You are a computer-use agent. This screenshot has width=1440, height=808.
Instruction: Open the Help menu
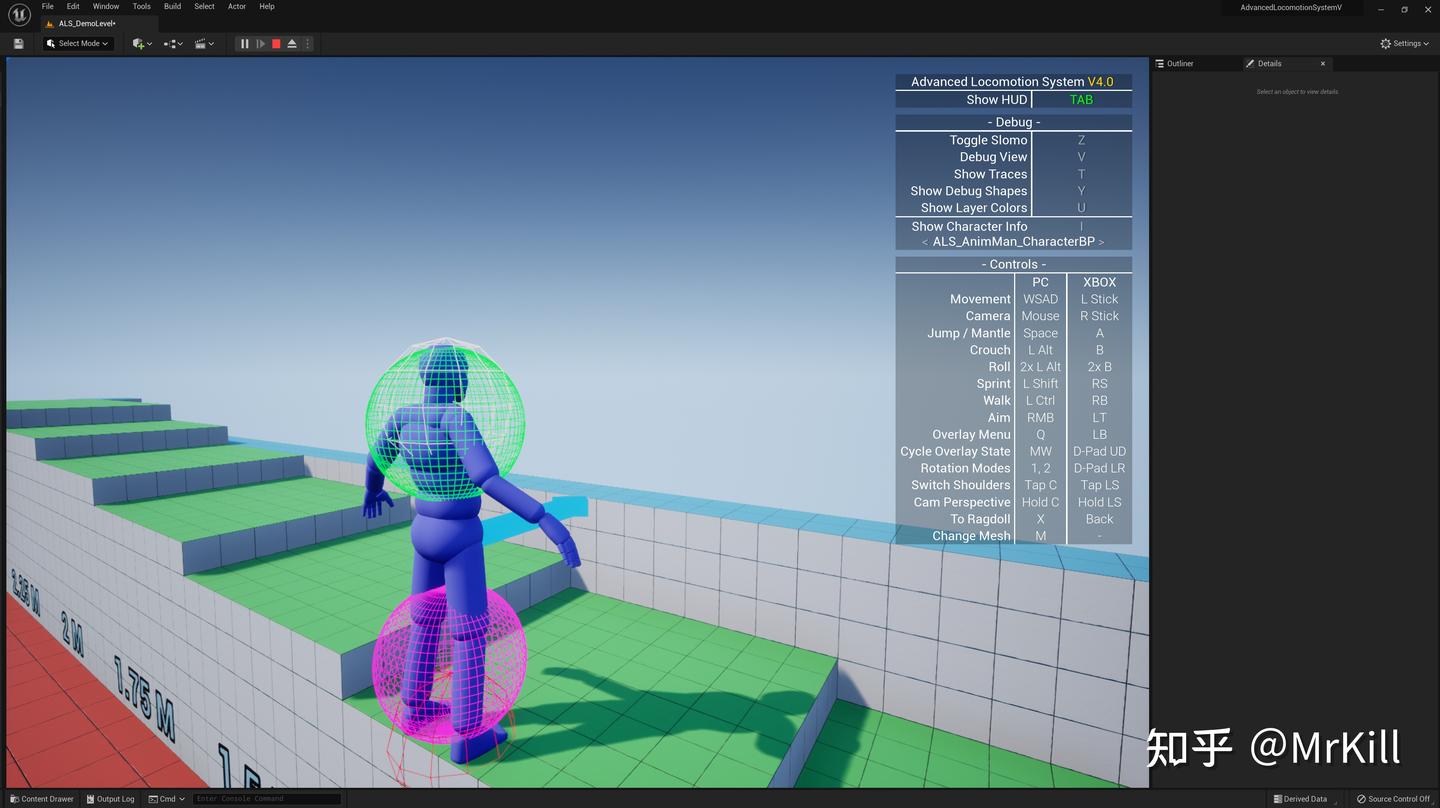[267, 6]
